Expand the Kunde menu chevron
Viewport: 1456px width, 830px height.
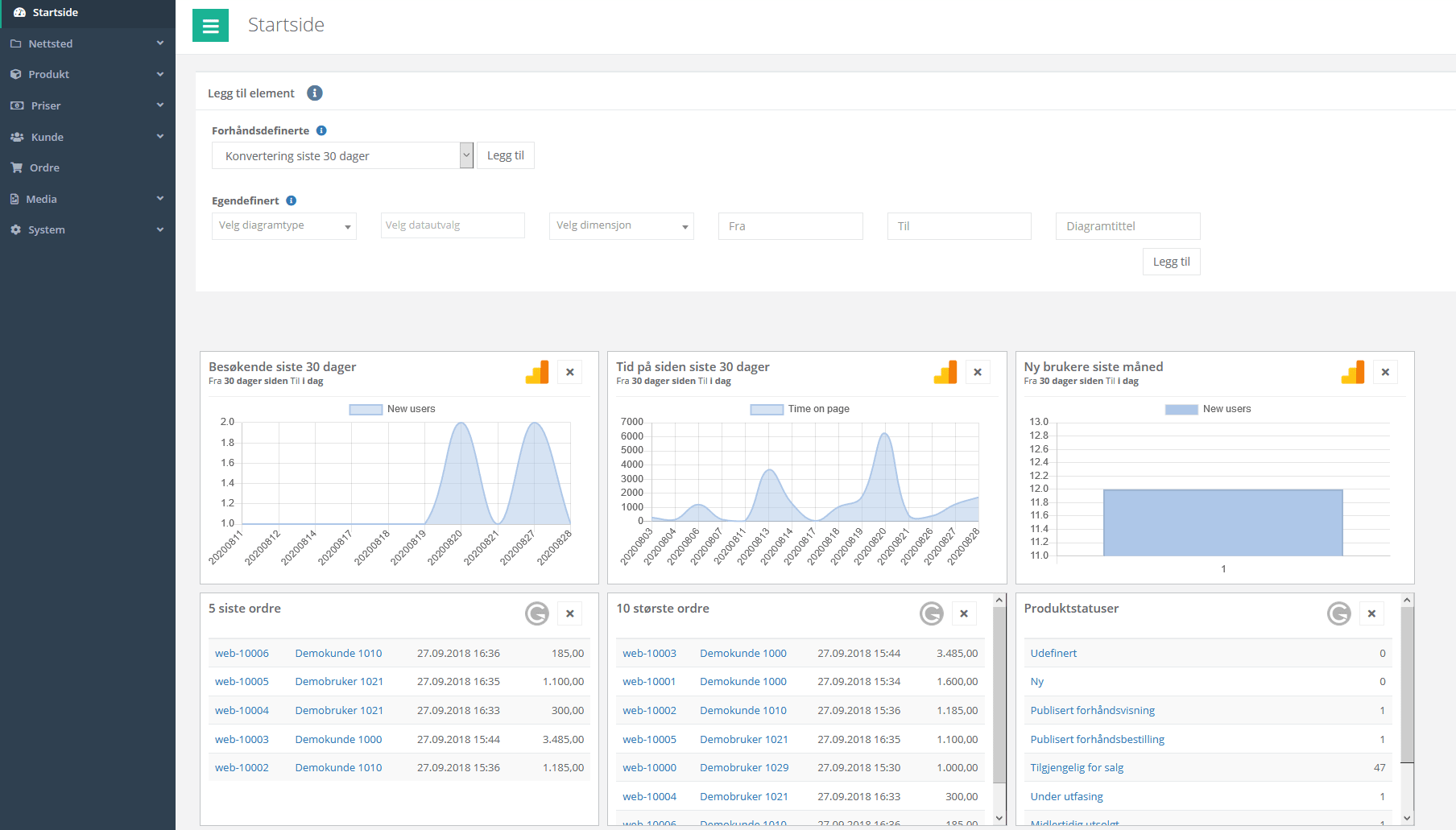[160, 137]
